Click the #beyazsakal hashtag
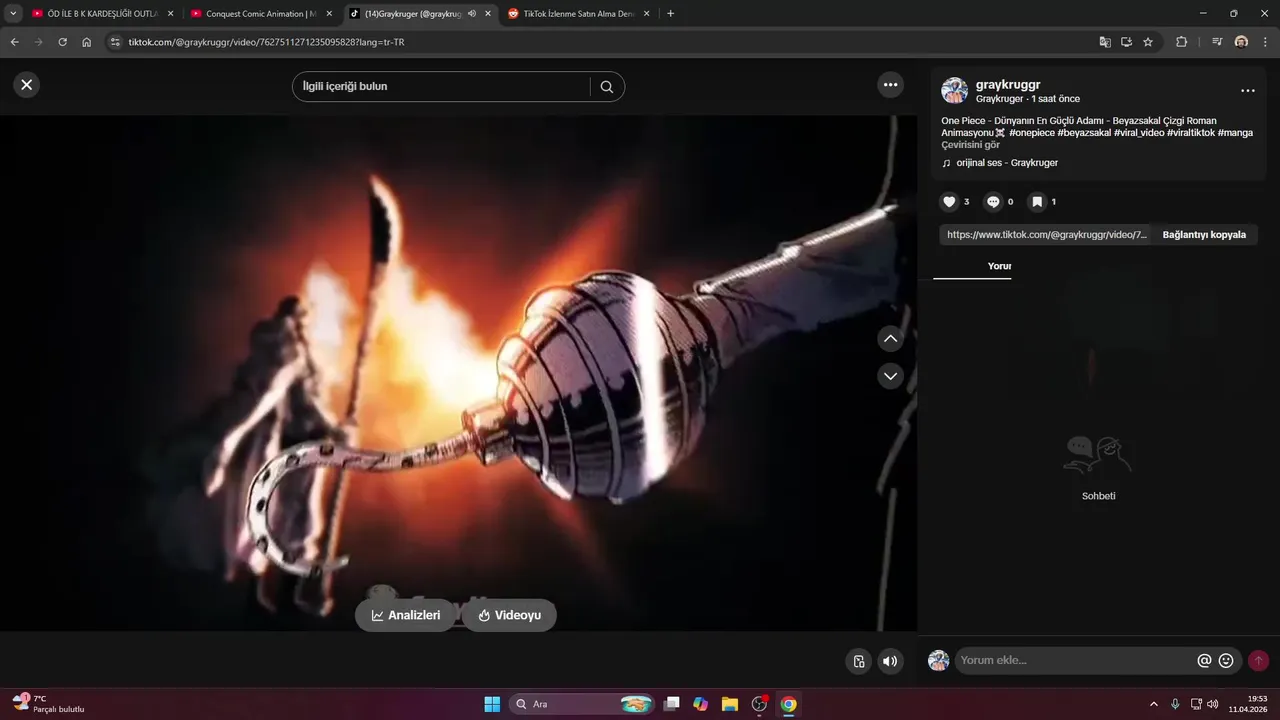Viewport: 1280px width, 720px height. (x=1084, y=133)
